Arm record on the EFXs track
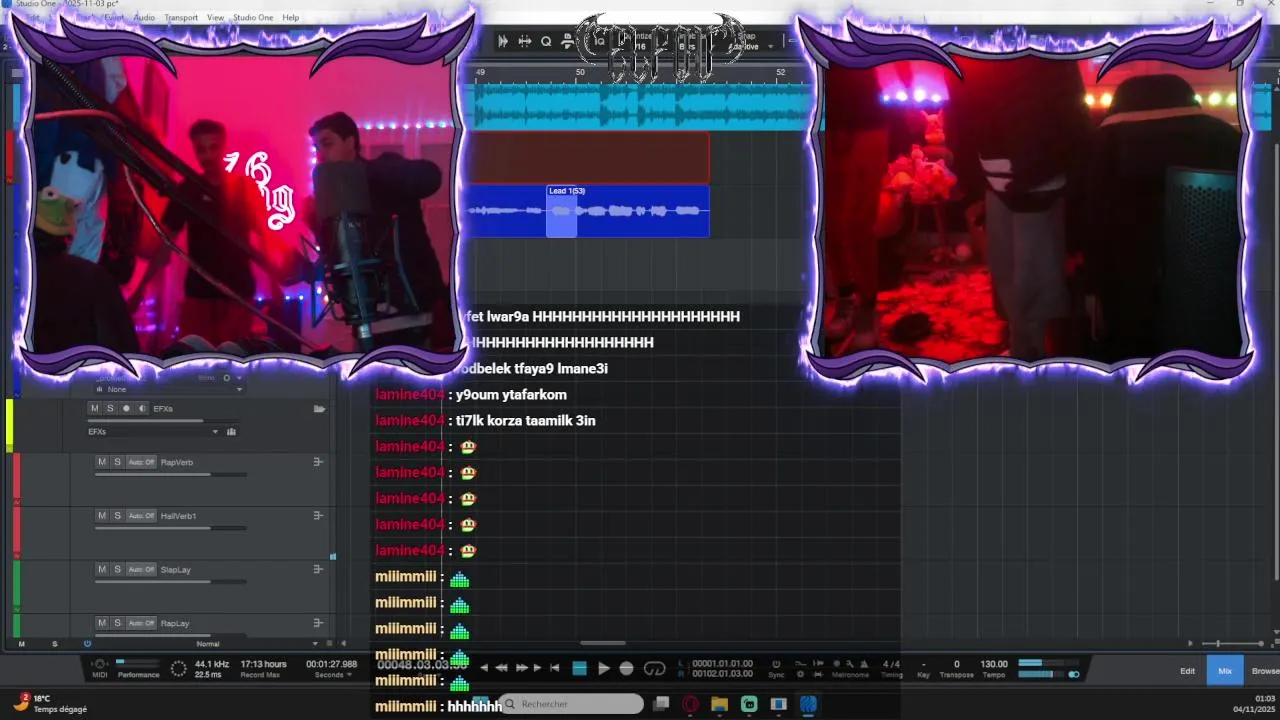 pos(126,409)
